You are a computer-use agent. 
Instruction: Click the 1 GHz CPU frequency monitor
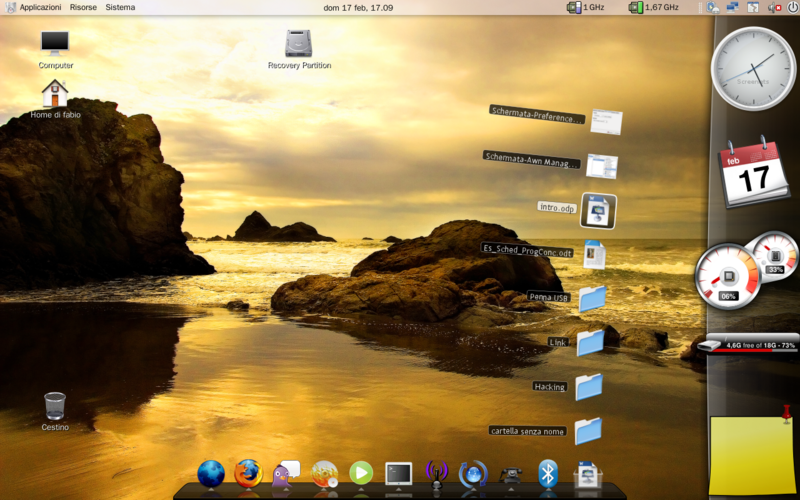[x=585, y=7]
